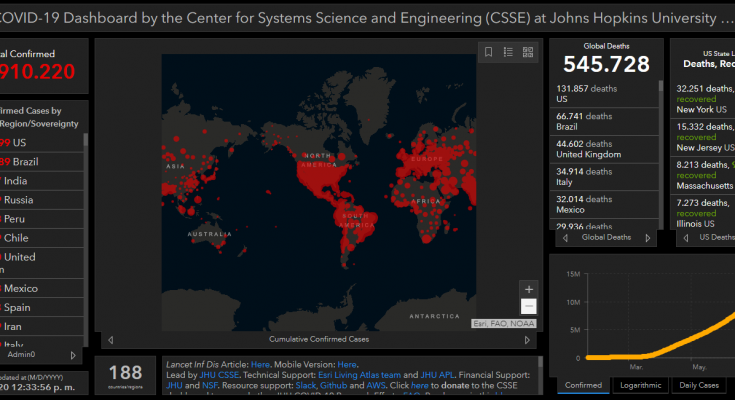Viewport: 735px width, 400px height.
Task: Select Iran in confirmed cases list
Action: (42, 326)
